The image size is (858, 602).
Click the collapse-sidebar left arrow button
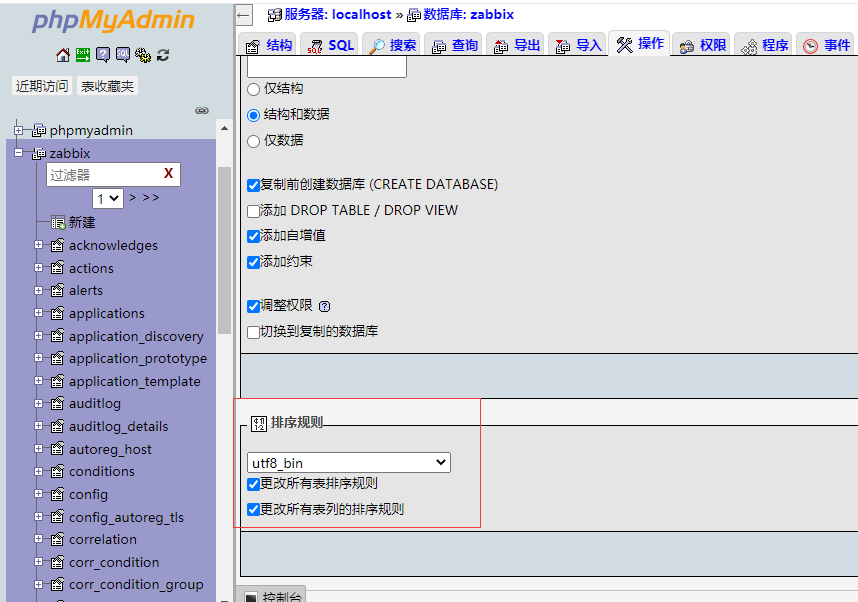coord(244,15)
